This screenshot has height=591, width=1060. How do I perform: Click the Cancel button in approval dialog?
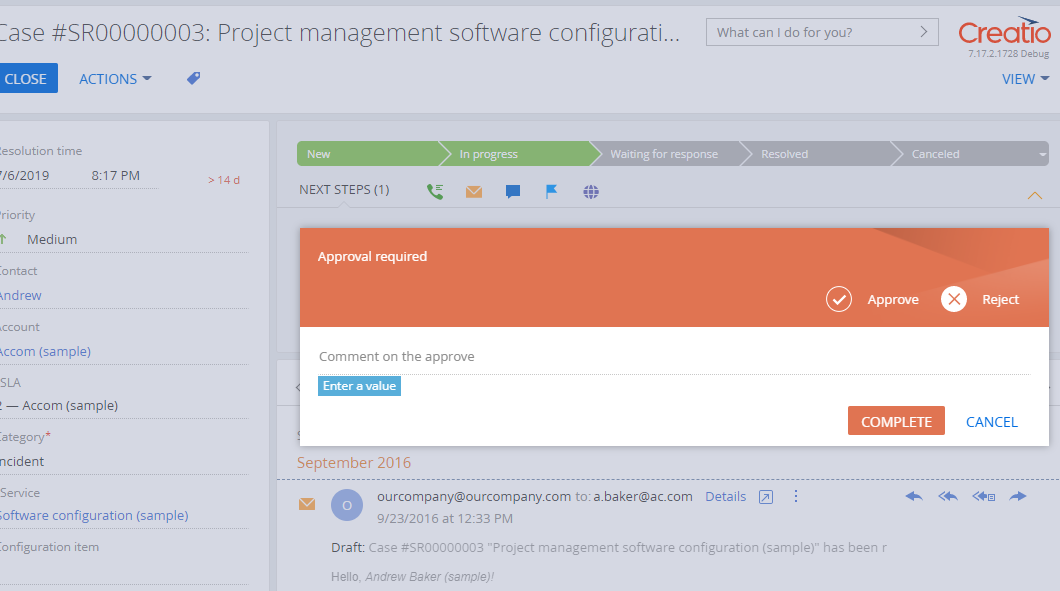coord(991,422)
